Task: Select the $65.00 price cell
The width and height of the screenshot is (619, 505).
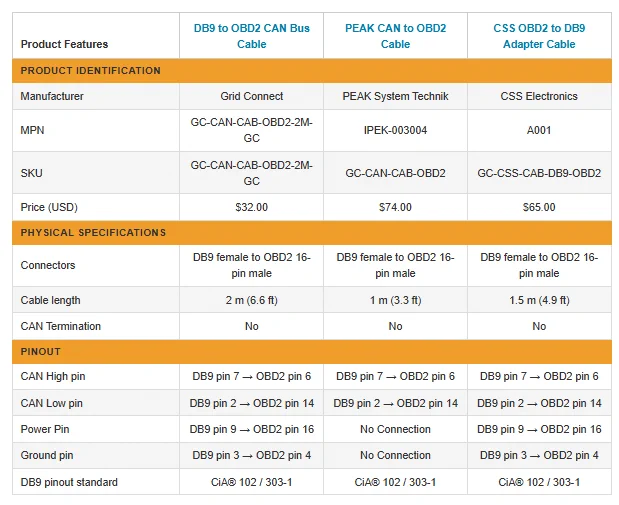Action: pyautogui.click(x=539, y=207)
